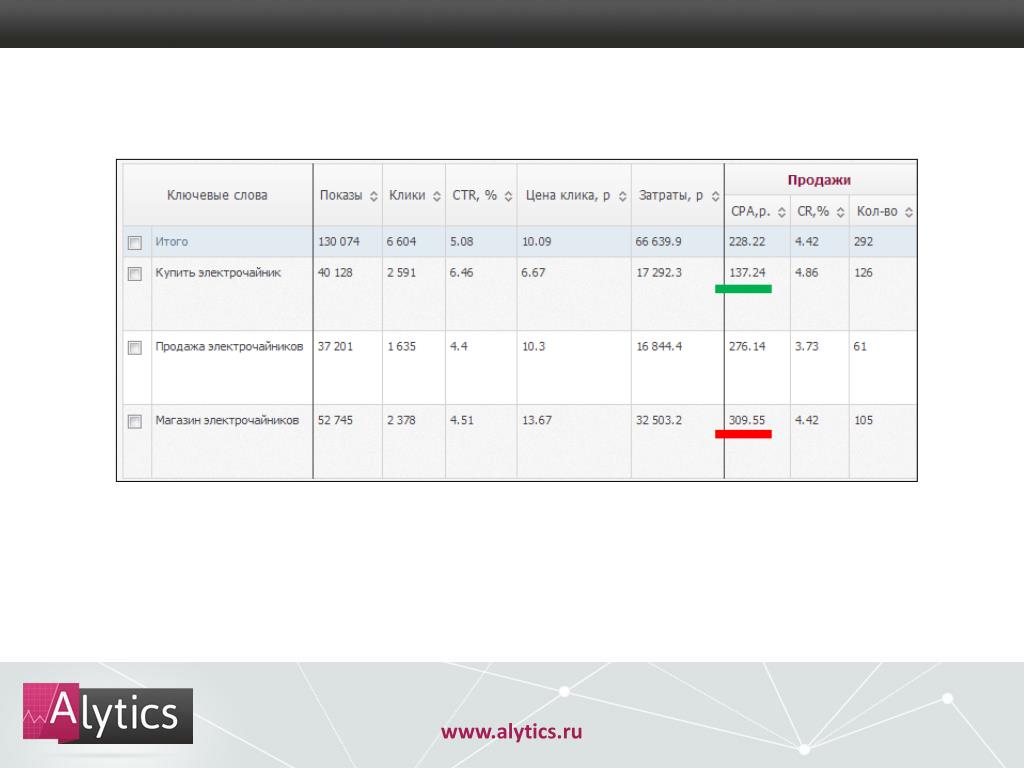1024x768 pixels.
Task: Click the Затраты, р header label
Action: click(671, 195)
